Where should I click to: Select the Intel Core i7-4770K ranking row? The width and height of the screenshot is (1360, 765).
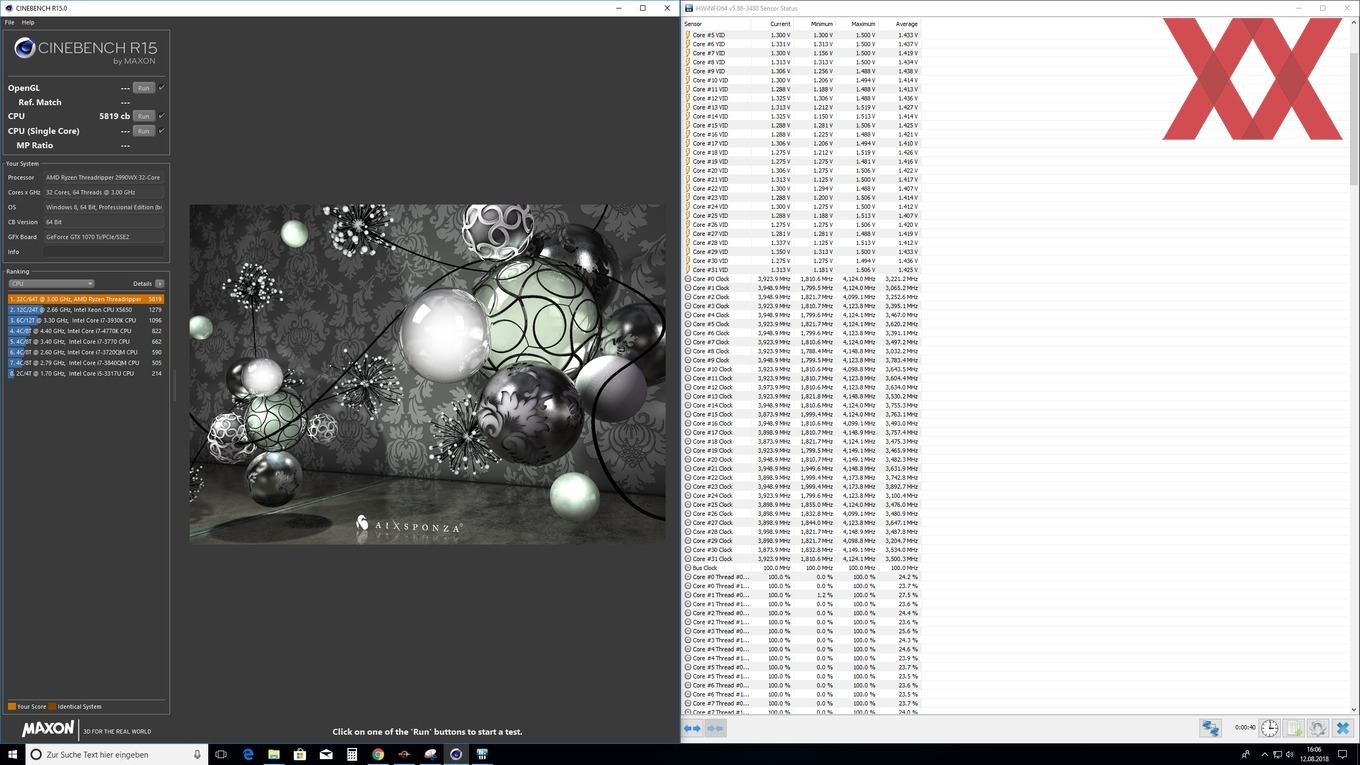[85, 331]
